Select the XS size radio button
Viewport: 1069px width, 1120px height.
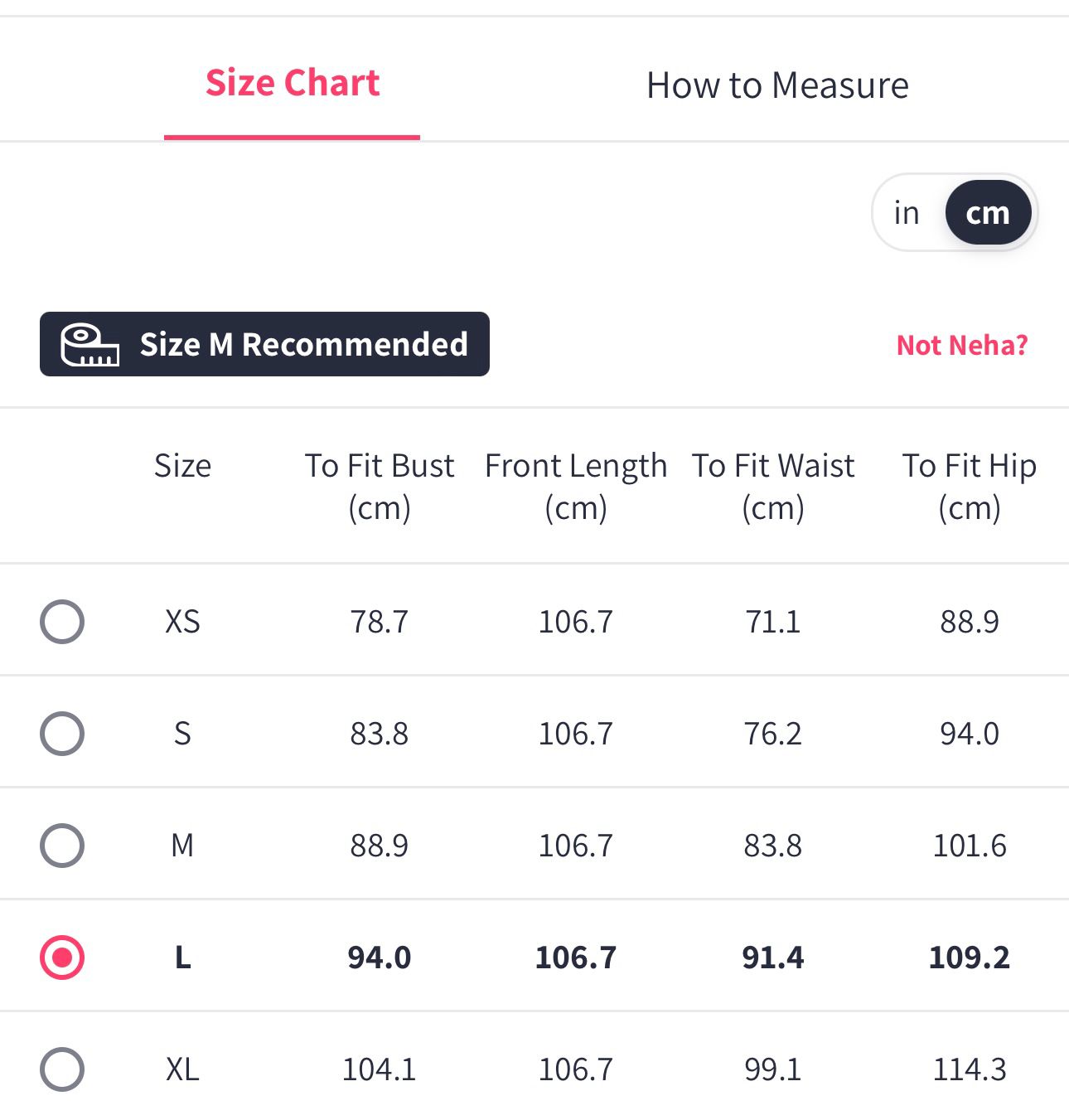(x=62, y=622)
